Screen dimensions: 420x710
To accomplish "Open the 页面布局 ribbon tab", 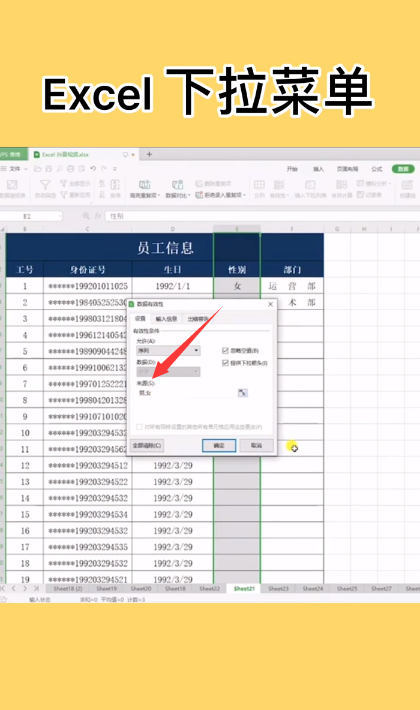I will [x=347, y=169].
